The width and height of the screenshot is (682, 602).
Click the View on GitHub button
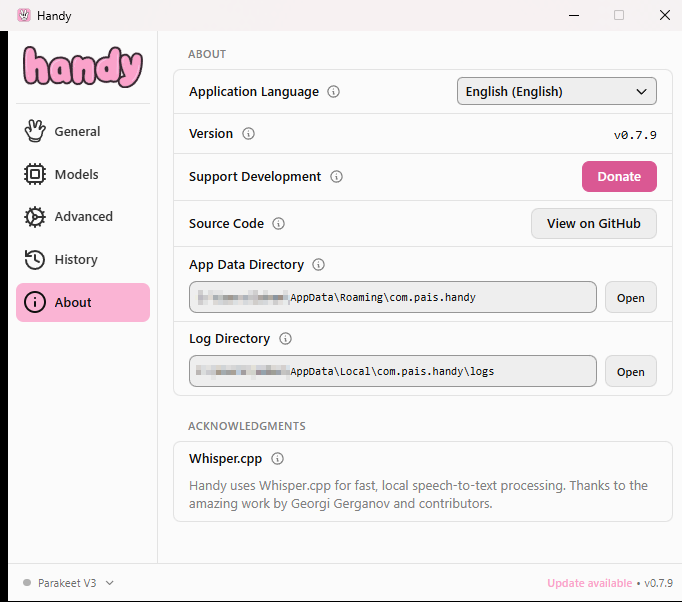593,224
